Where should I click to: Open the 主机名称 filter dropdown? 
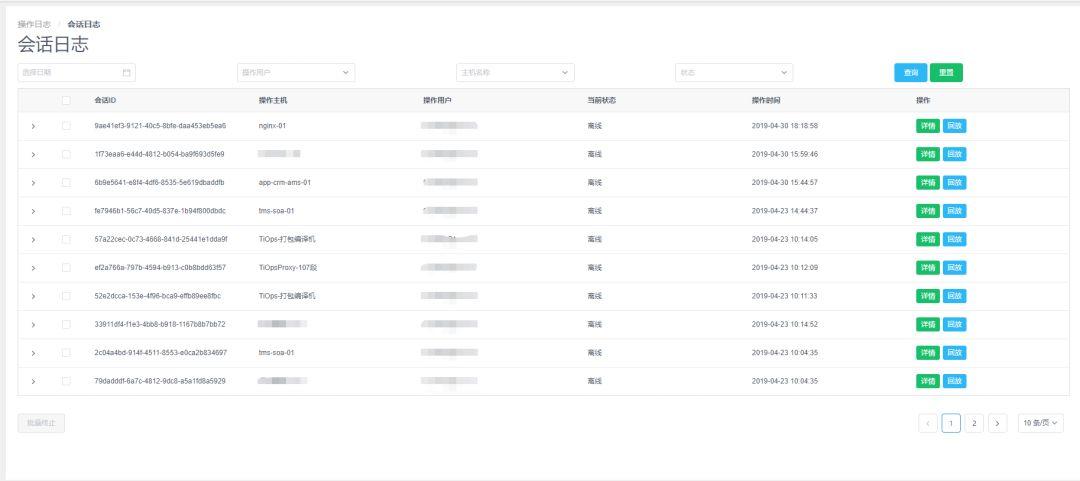tap(515, 73)
